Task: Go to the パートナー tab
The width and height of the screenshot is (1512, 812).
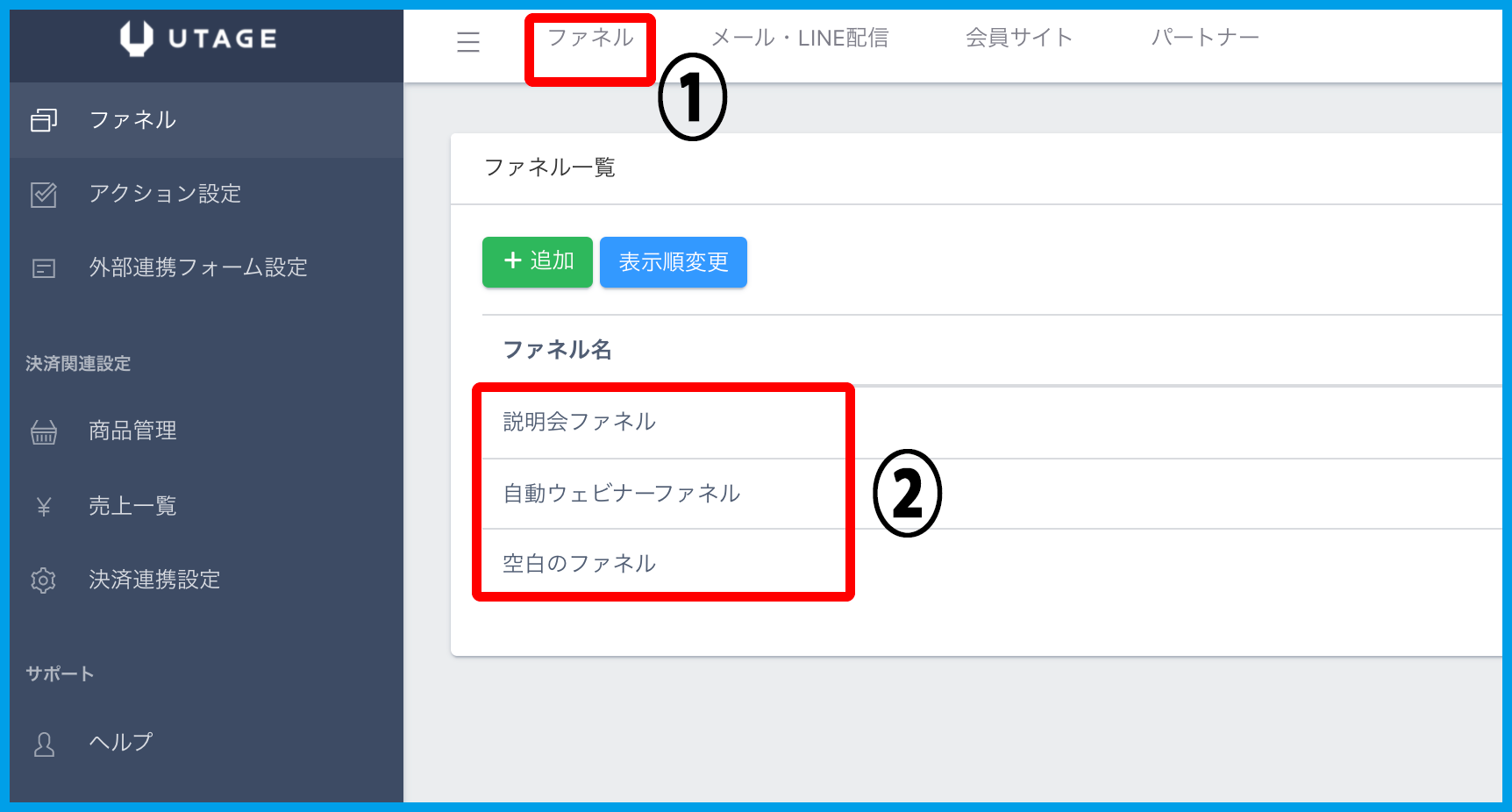Action: [x=1205, y=38]
